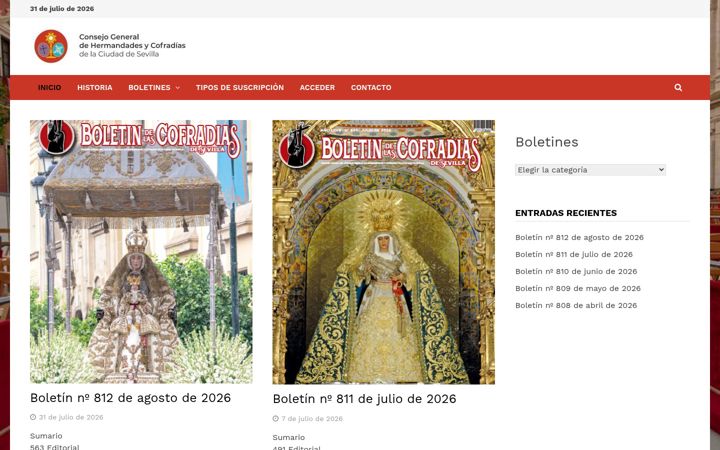The height and width of the screenshot is (450, 720).
Task: Click clock icon beside 31 de julio date
Action: [x=33, y=417]
